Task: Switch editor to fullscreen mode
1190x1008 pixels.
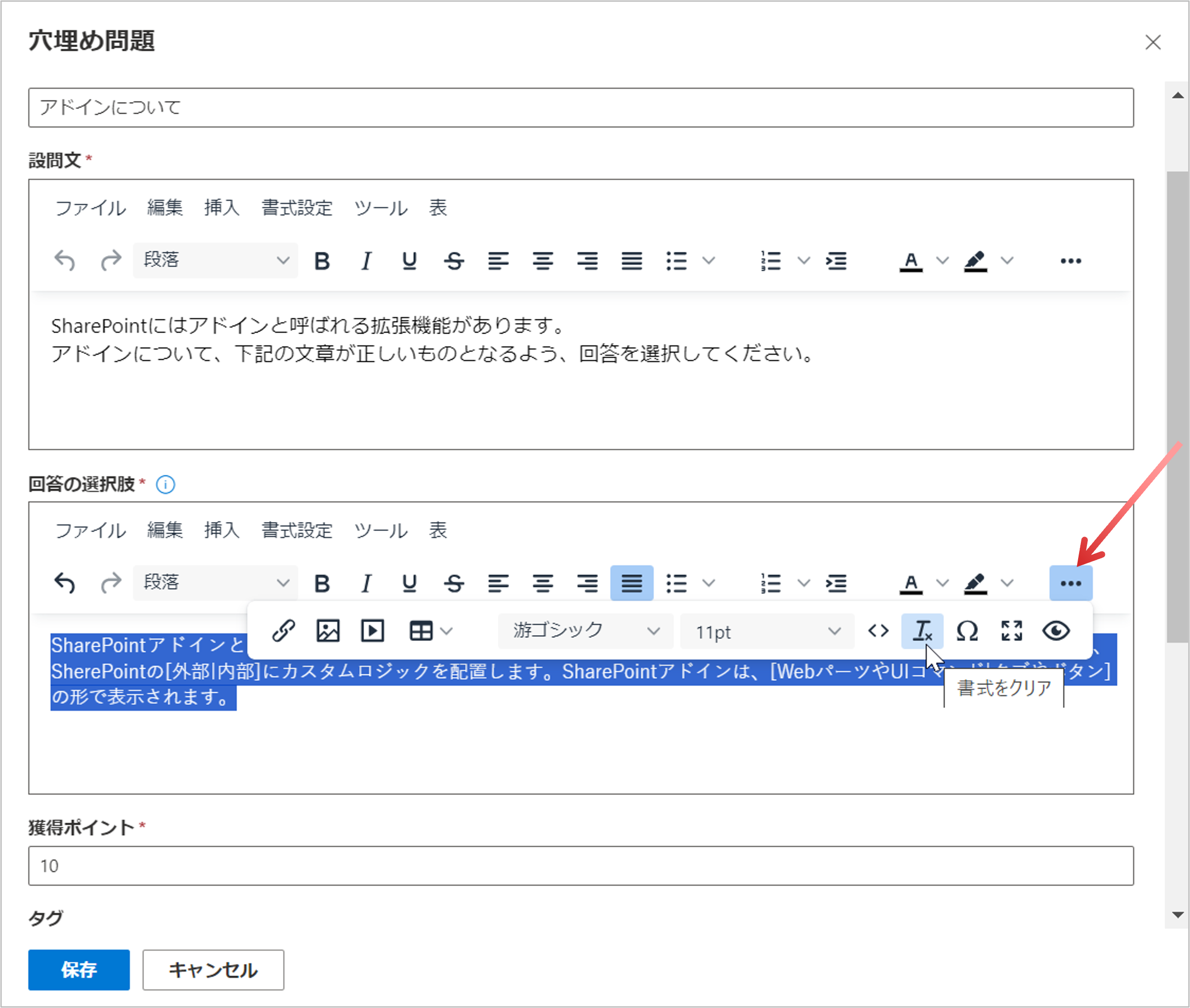Action: 1011,631
